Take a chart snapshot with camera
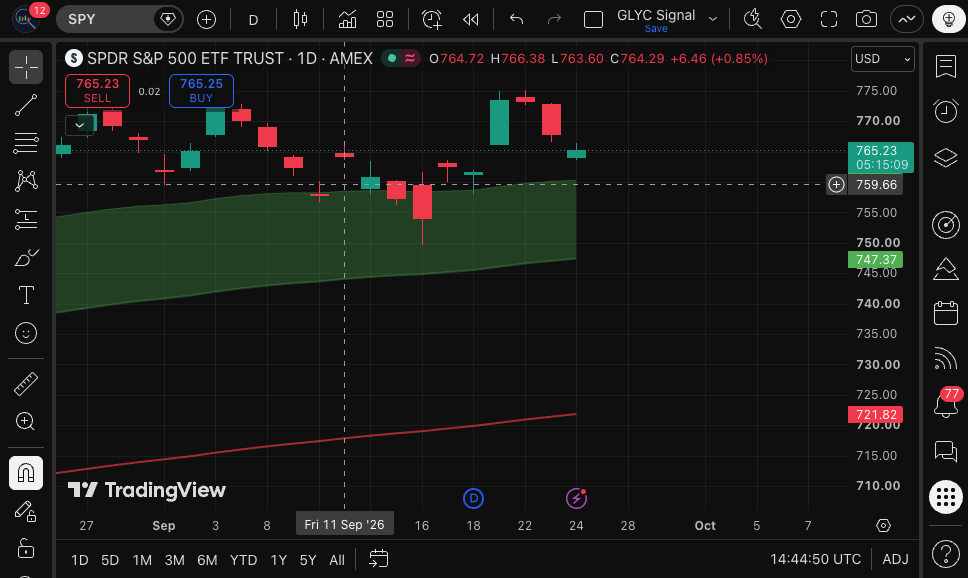968x578 pixels. point(867,20)
